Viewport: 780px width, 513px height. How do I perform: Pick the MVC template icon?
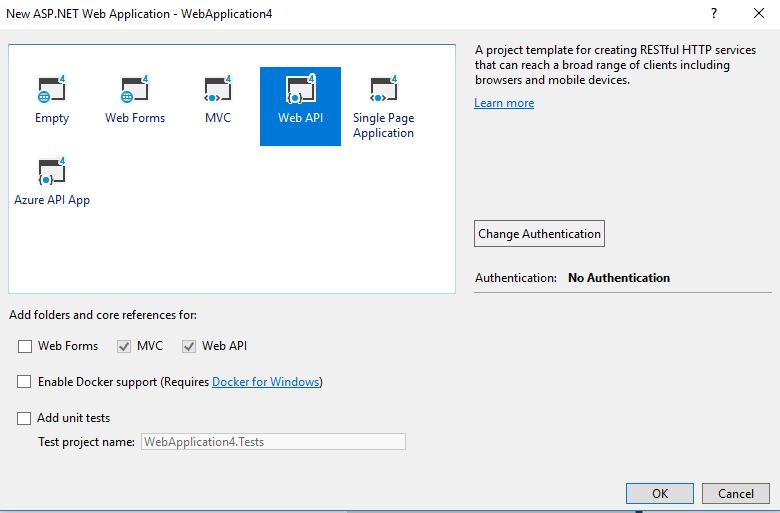(218, 90)
